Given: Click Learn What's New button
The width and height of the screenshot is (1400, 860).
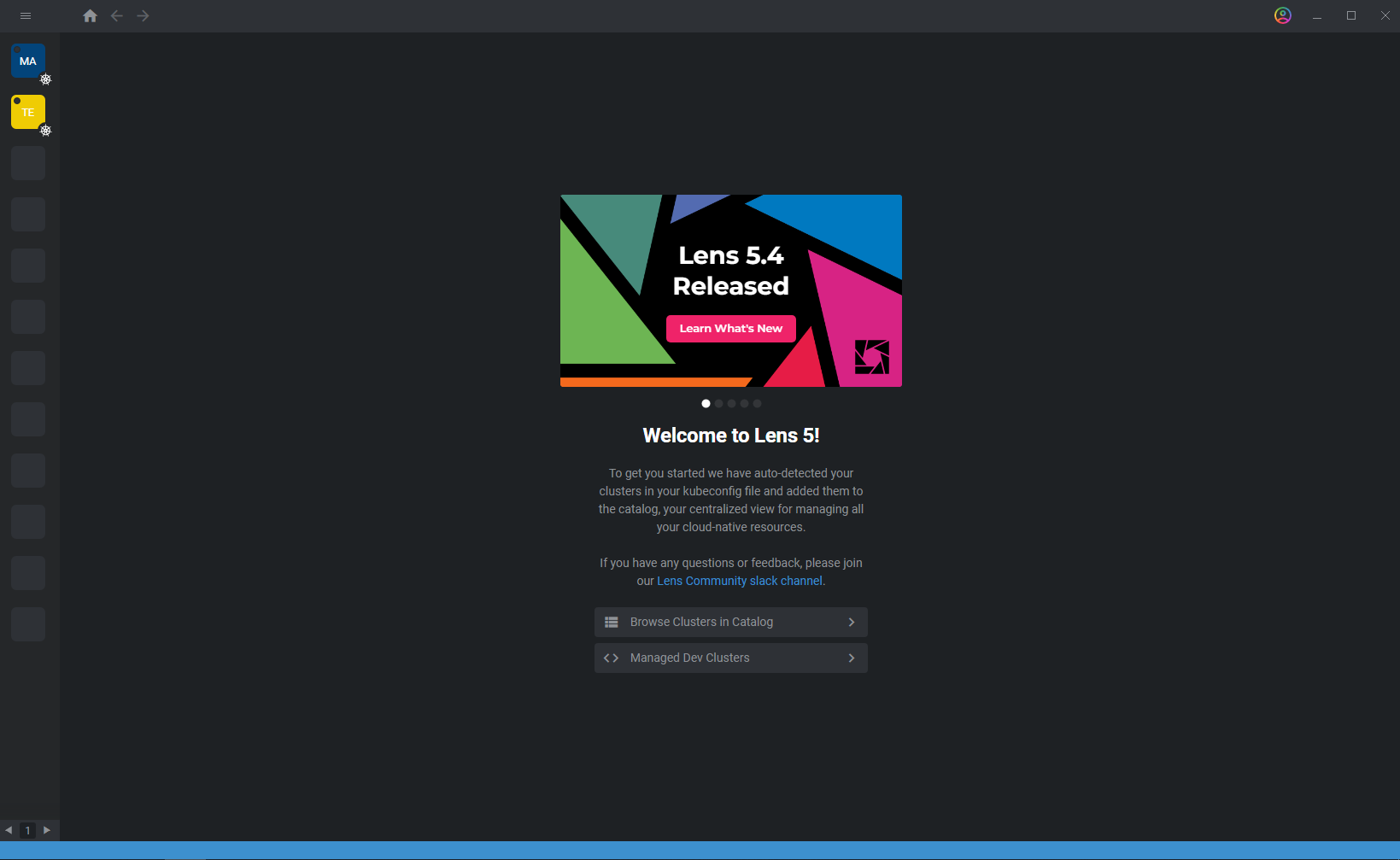Looking at the screenshot, I should click(731, 329).
